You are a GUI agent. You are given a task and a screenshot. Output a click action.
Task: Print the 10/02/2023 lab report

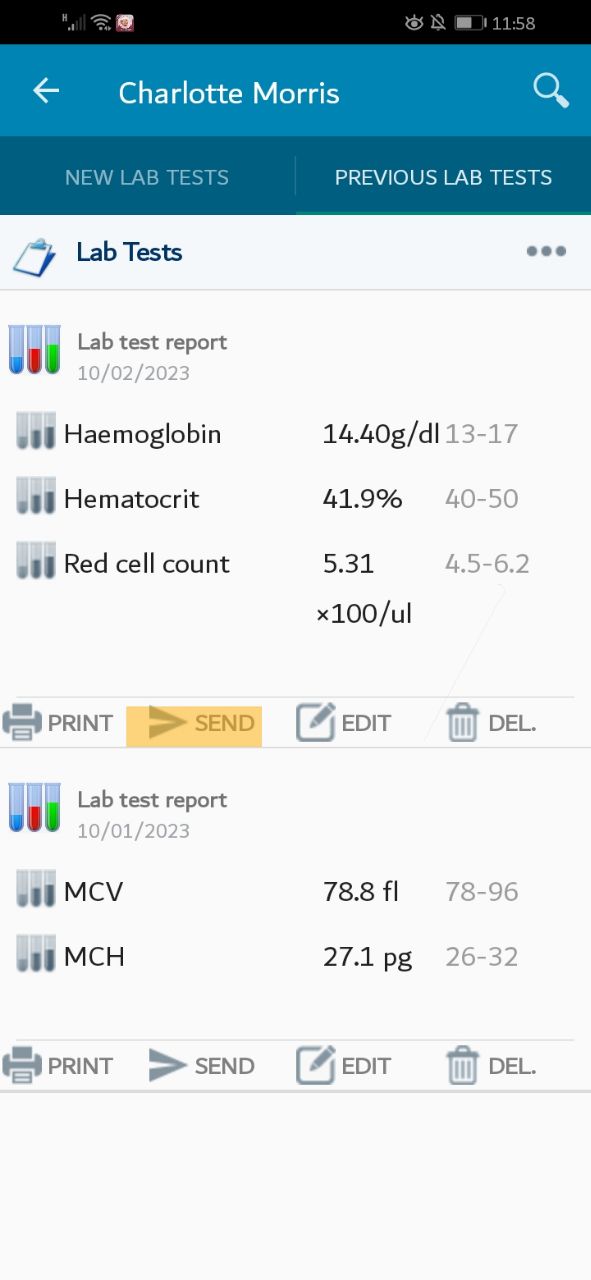pyautogui.click(x=57, y=723)
